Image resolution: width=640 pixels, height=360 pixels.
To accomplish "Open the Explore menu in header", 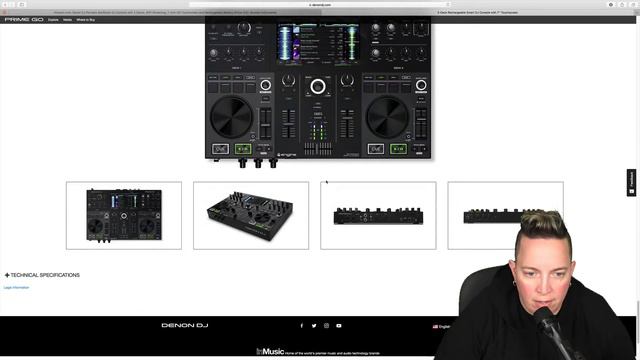I will pos(53,20).
